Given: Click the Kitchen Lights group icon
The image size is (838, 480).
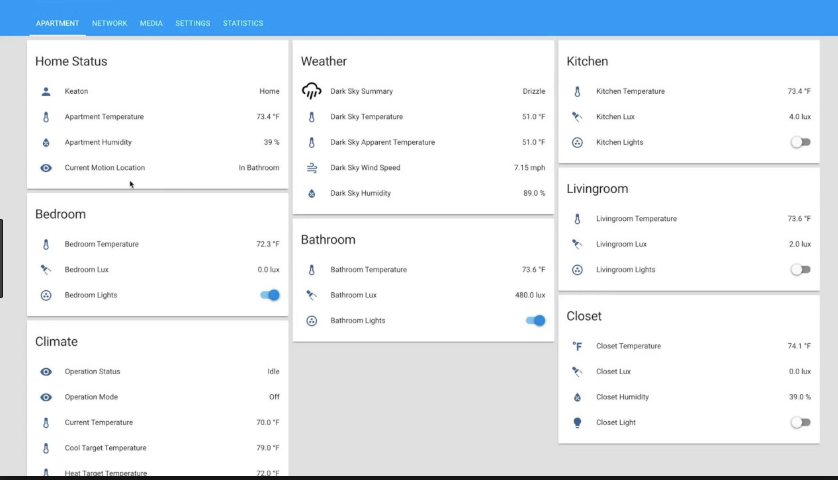Looking at the screenshot, I should (x=577, y=142).
